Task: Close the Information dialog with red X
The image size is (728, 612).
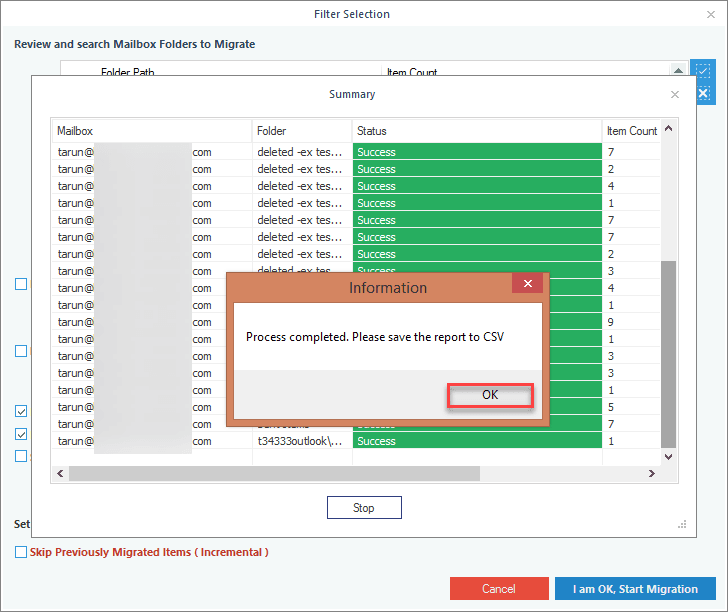Action: point(527,283)
